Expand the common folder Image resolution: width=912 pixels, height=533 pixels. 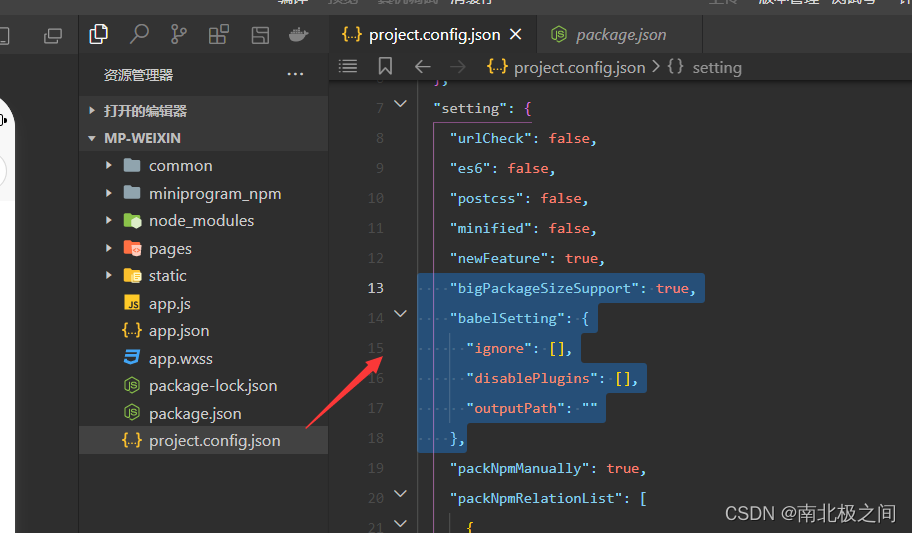click(x=204, y=166)
